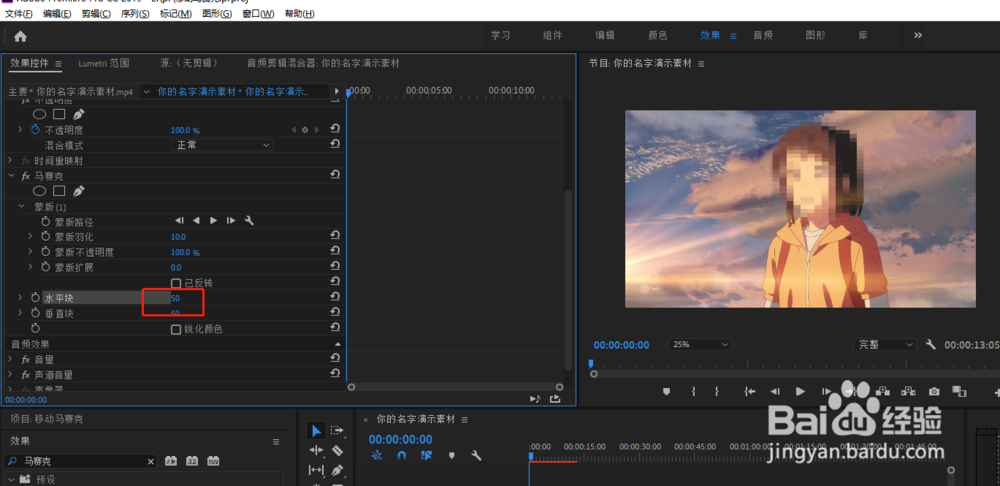The width and height of the screenshot is (1000, 486).
Task: Toggle Linked Selection in timeline
Action: (x=427, y=455)
